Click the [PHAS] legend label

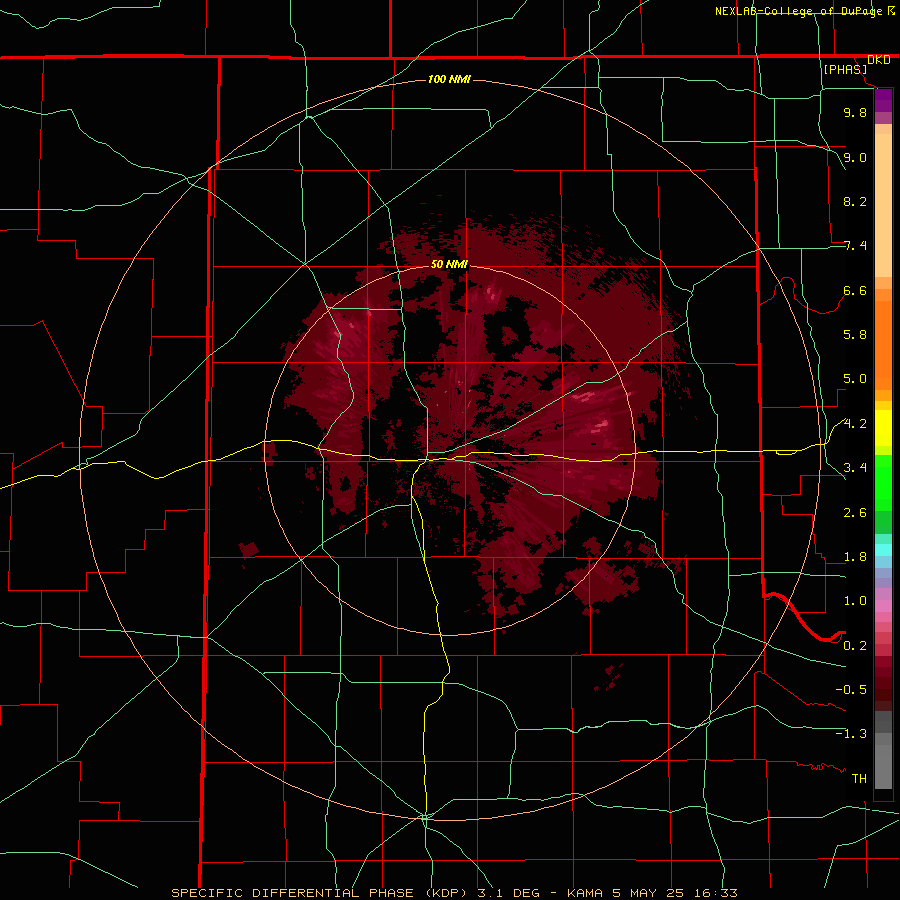pyautogui.click(x=845, y=69)
